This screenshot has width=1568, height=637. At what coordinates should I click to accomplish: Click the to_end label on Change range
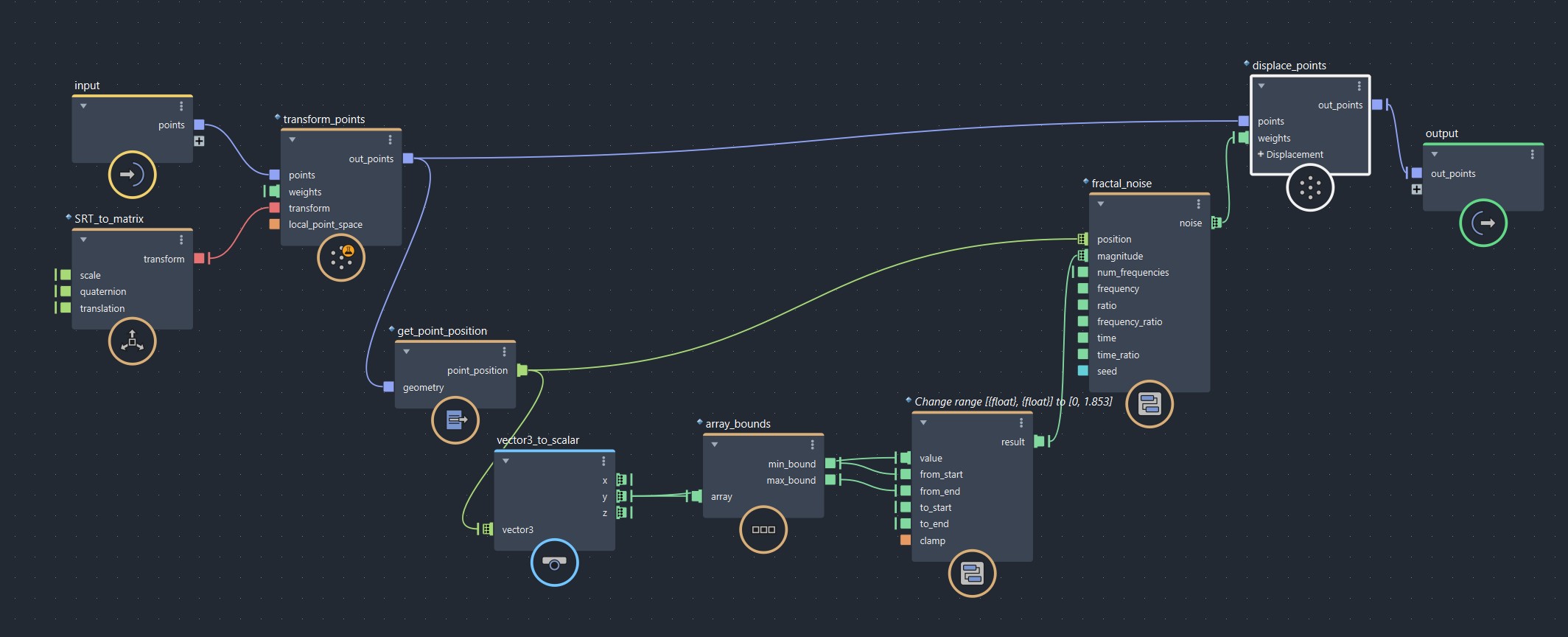(934, 523)
